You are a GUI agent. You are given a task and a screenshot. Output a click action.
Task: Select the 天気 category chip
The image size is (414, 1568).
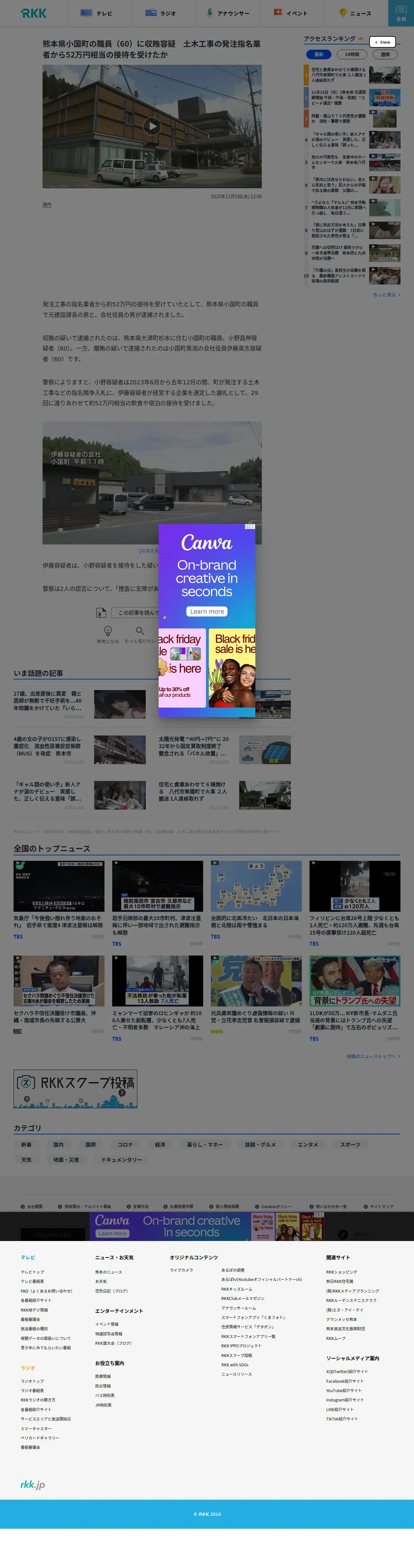pyautogui.click(x=26, y=1159)
